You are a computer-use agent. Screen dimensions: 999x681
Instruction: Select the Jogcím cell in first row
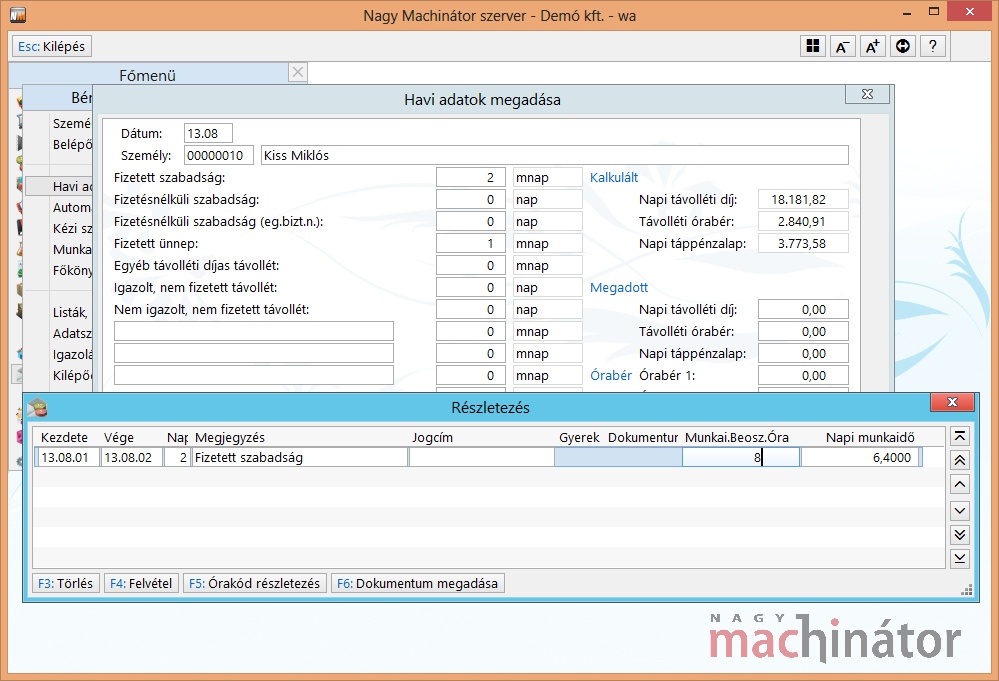pyautogui.click(x=481, y=458)
